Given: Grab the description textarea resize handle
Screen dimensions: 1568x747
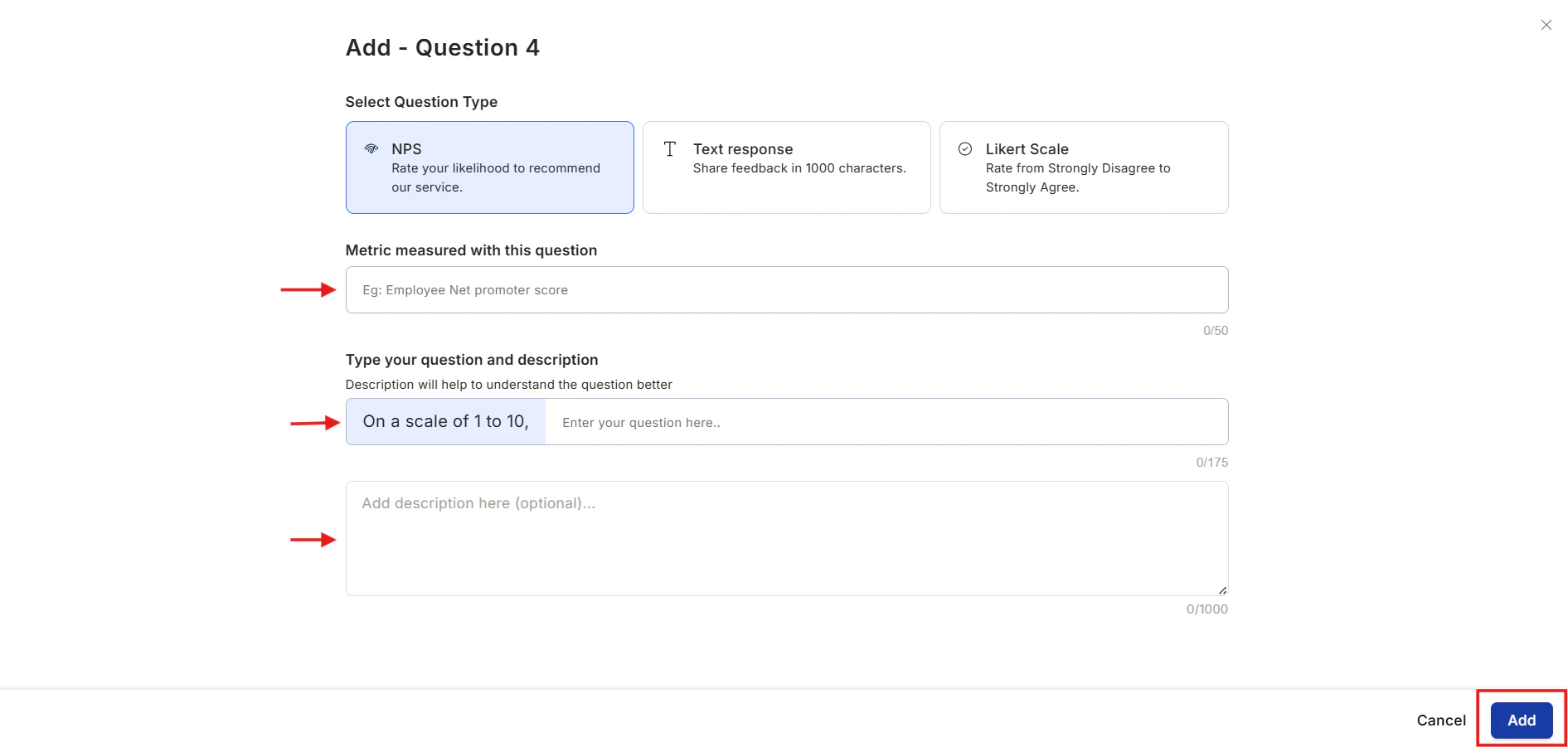Looking at the screenshot, I should pos(1223,590).
